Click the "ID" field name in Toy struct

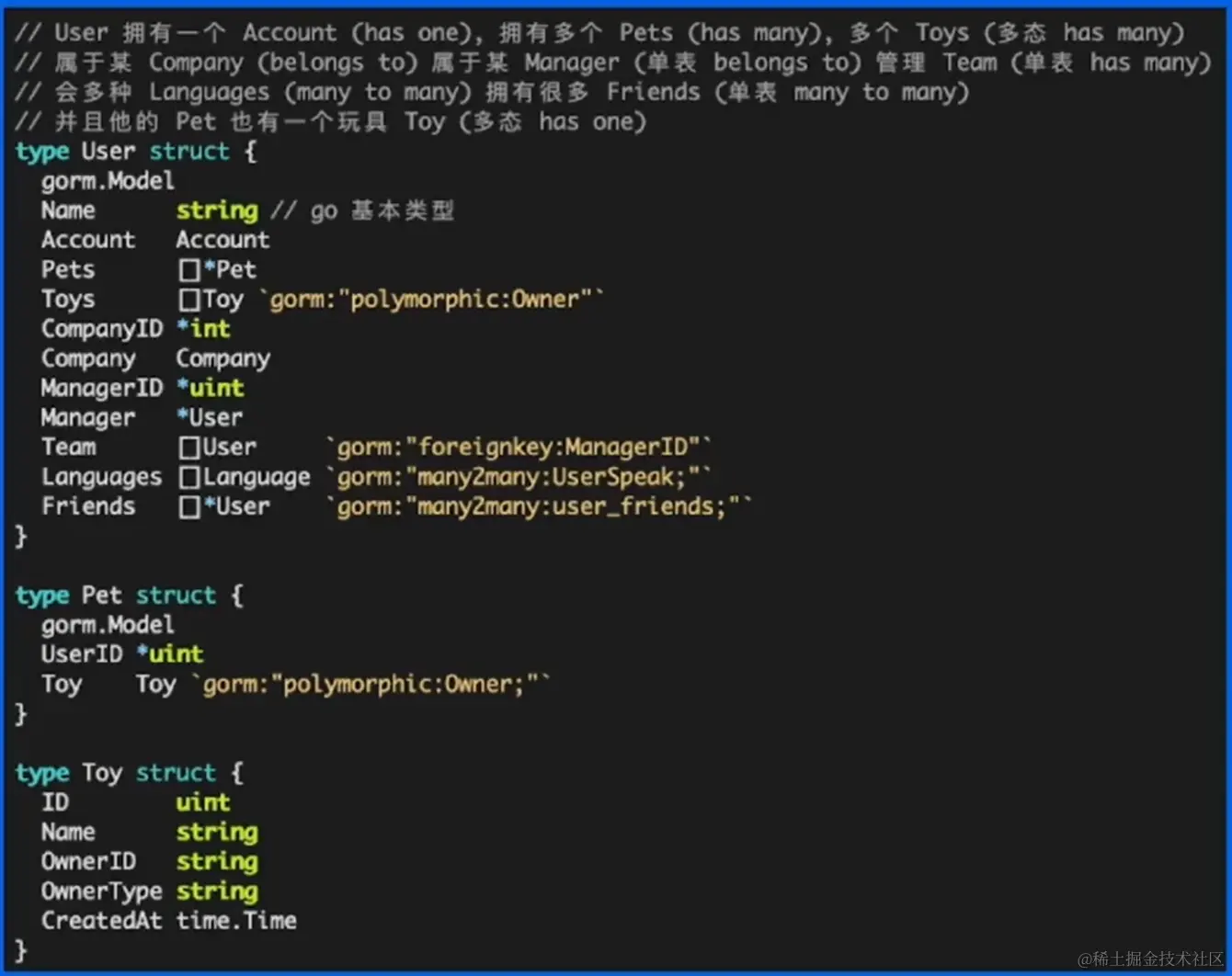(x=55, y=802)
